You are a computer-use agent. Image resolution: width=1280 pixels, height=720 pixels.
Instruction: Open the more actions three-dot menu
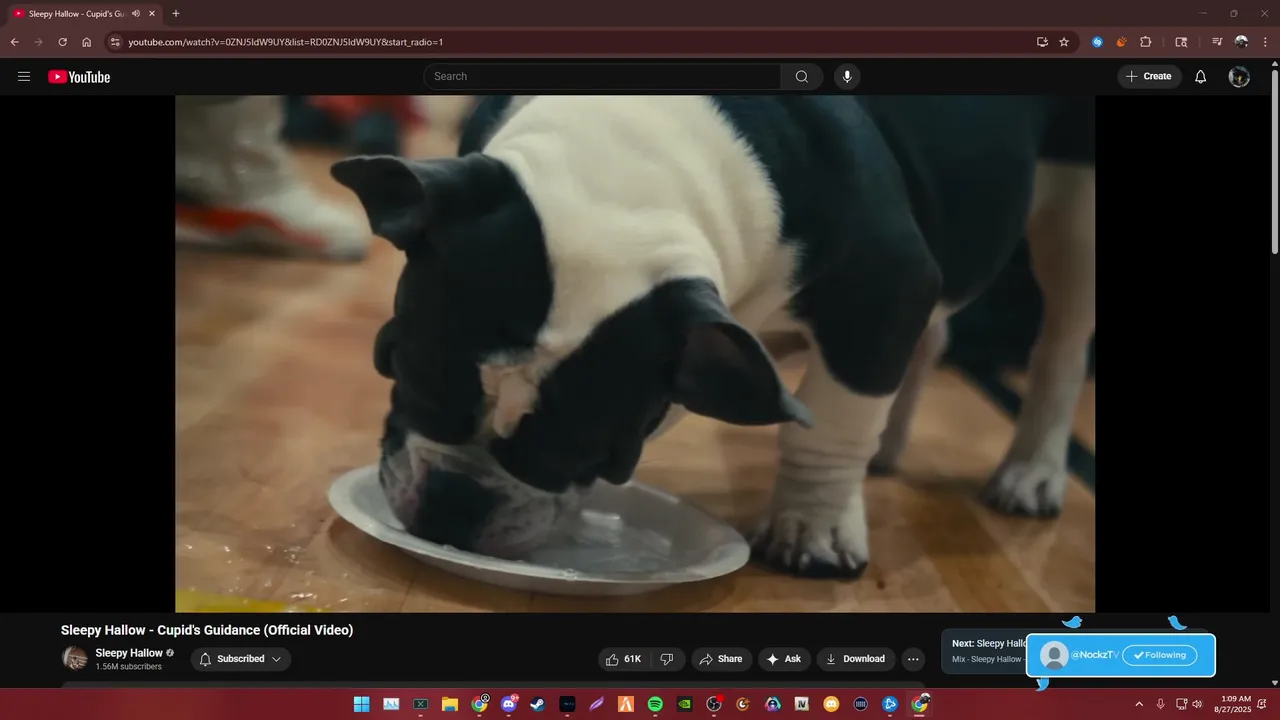(x=912, y=659)
